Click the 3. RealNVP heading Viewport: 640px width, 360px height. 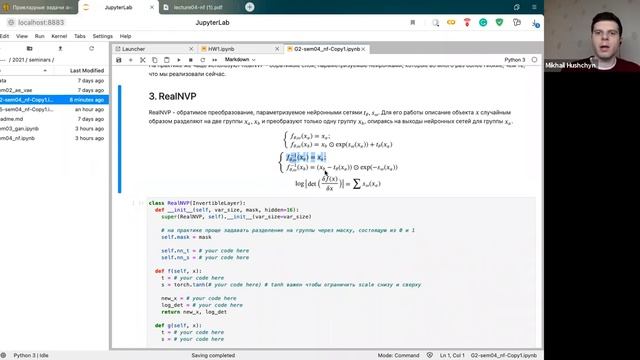tap(172, 96)
